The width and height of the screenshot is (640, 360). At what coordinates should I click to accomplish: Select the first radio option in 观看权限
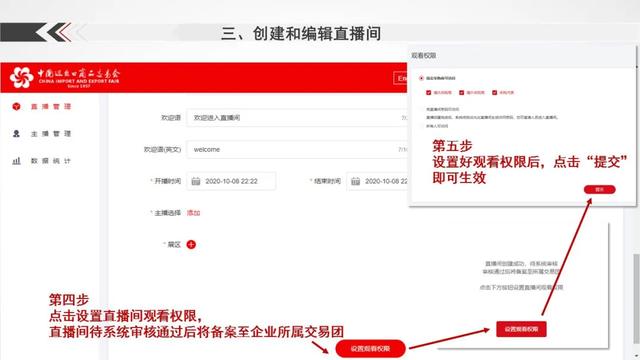421,78
